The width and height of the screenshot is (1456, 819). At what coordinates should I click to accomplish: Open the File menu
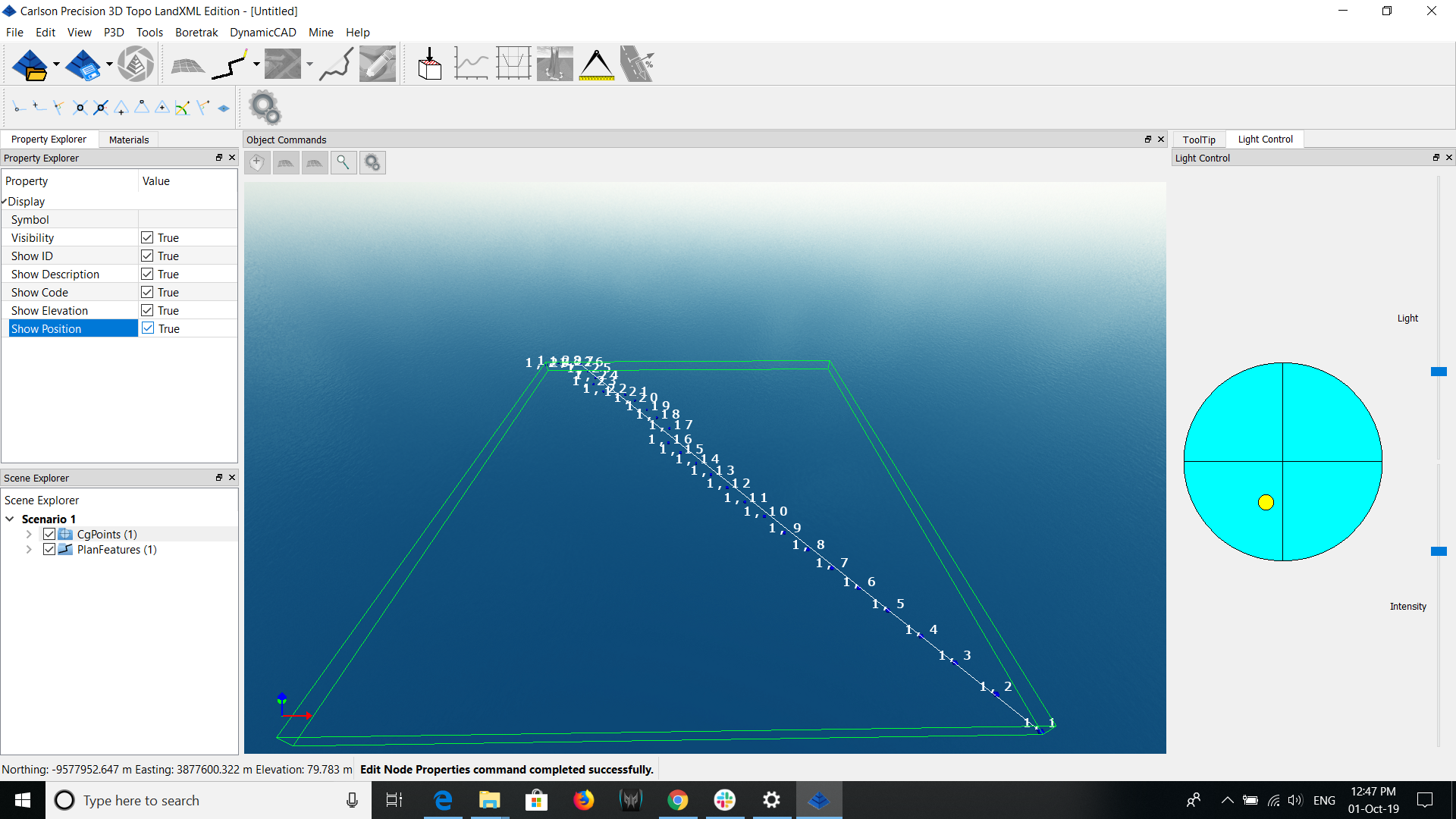tap(14, 33)
